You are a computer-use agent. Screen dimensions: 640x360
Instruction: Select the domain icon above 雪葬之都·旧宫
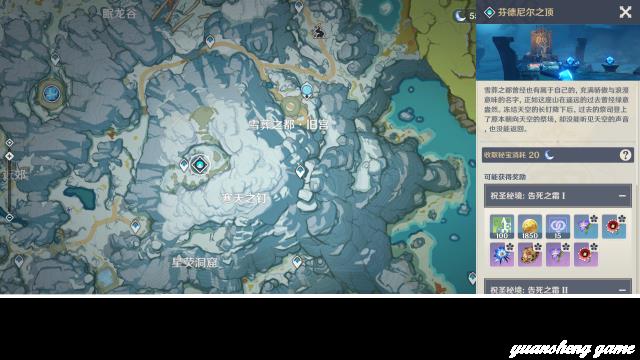tap(307, 89)
